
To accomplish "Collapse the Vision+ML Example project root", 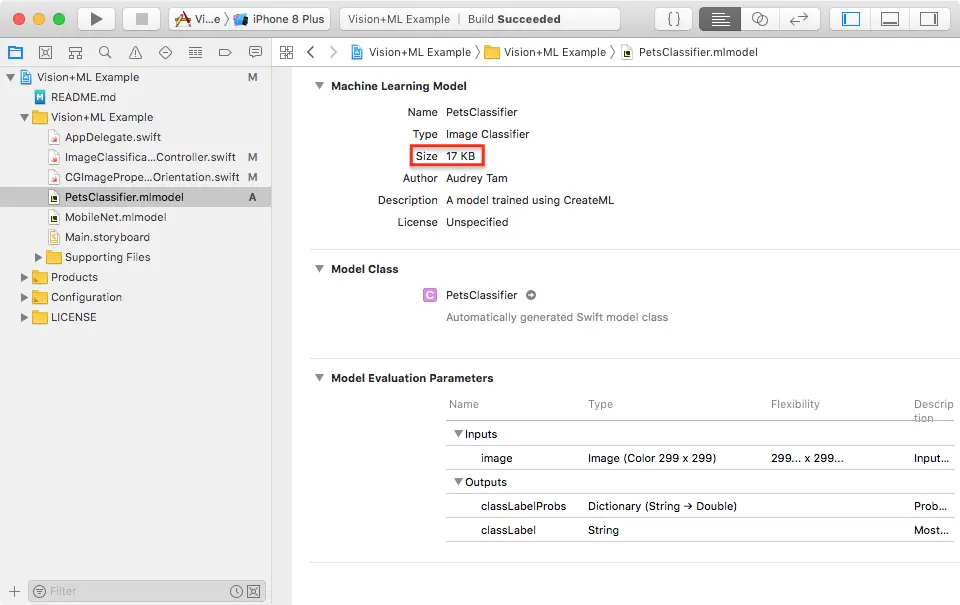I will [10, 77].
